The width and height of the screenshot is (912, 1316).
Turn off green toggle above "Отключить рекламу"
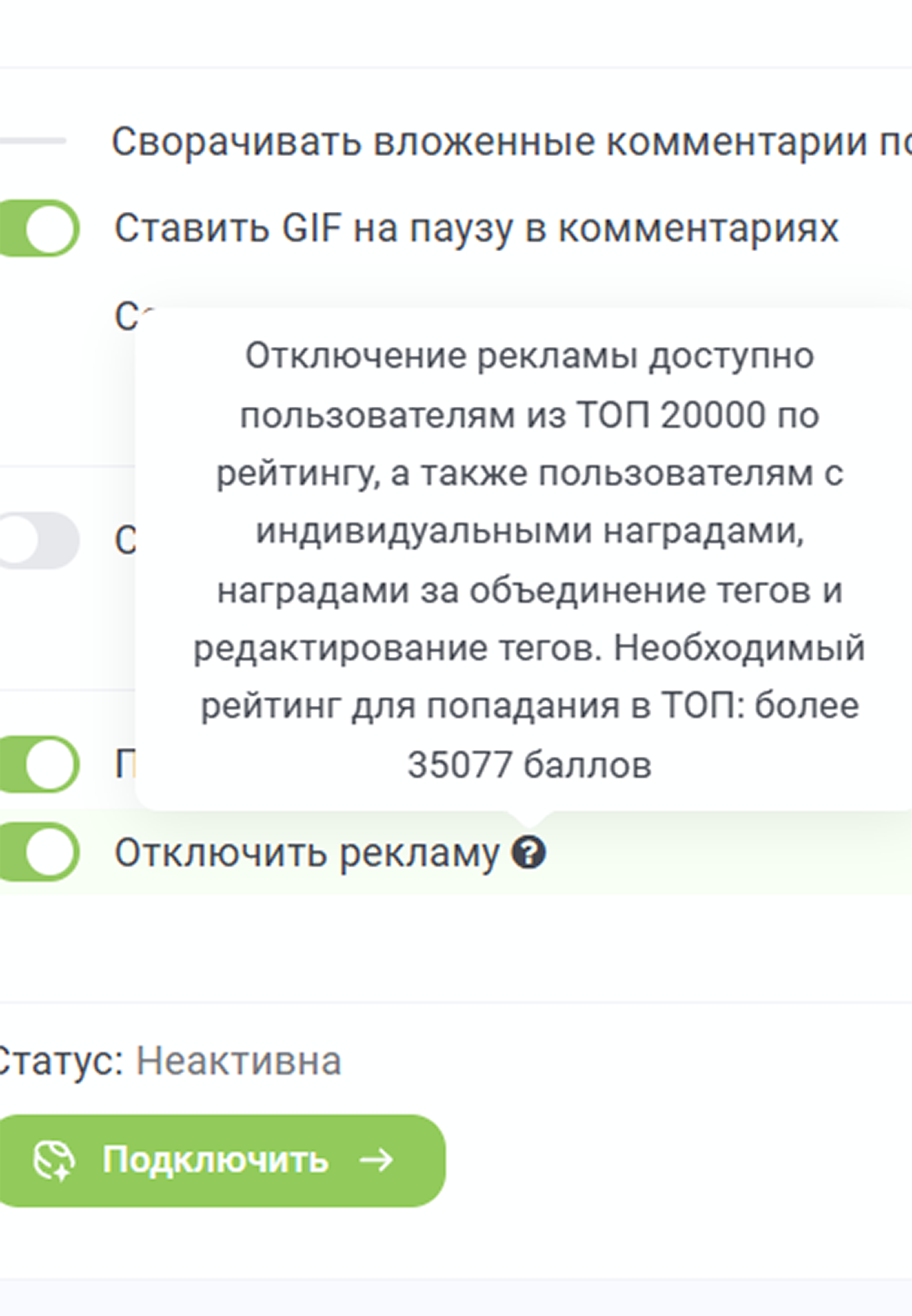(x=39, y=764)
